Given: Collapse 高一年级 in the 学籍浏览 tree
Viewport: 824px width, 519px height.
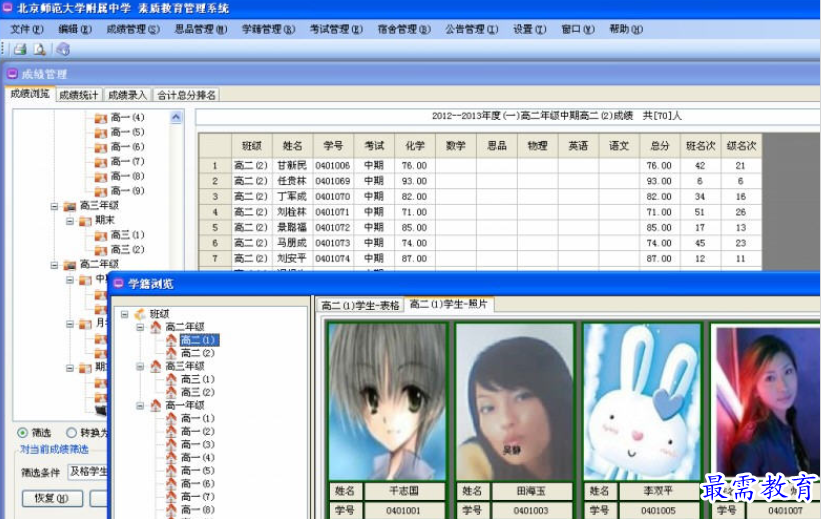Looking at the screenshot, I should tap(140, 406).
